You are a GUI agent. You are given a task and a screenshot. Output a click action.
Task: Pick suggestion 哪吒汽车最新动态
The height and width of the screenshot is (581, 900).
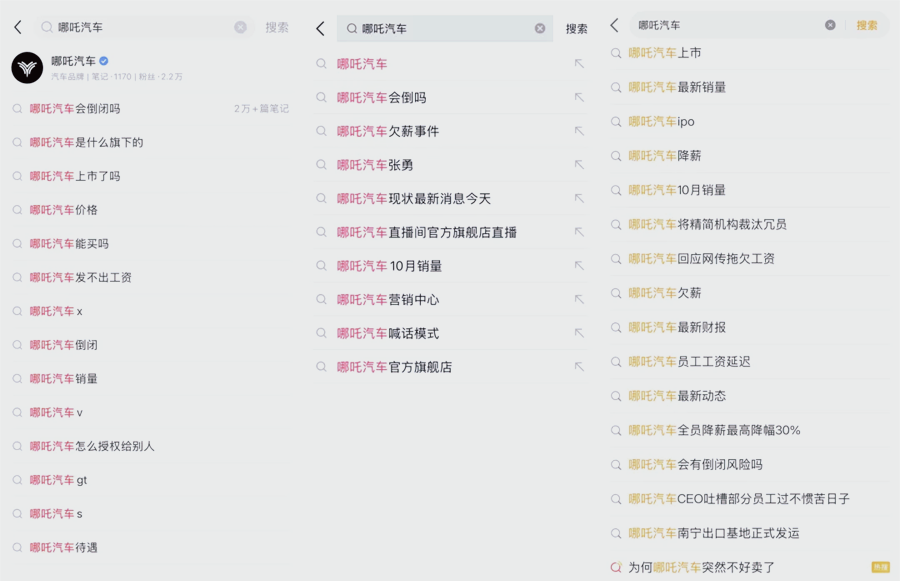[677, 396]
